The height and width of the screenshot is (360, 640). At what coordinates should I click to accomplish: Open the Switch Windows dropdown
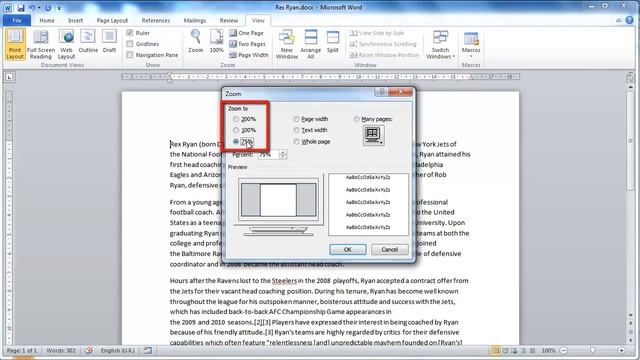440,44
